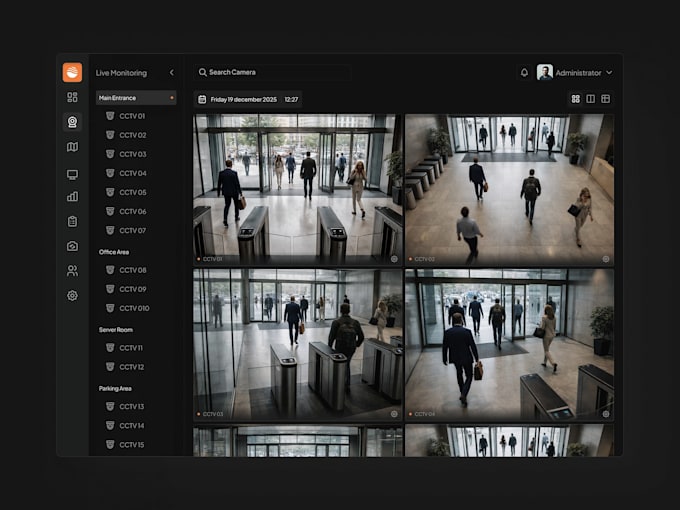Select the Main Entrance group
This screenshot has height=510, width=680.
(136, 98)
